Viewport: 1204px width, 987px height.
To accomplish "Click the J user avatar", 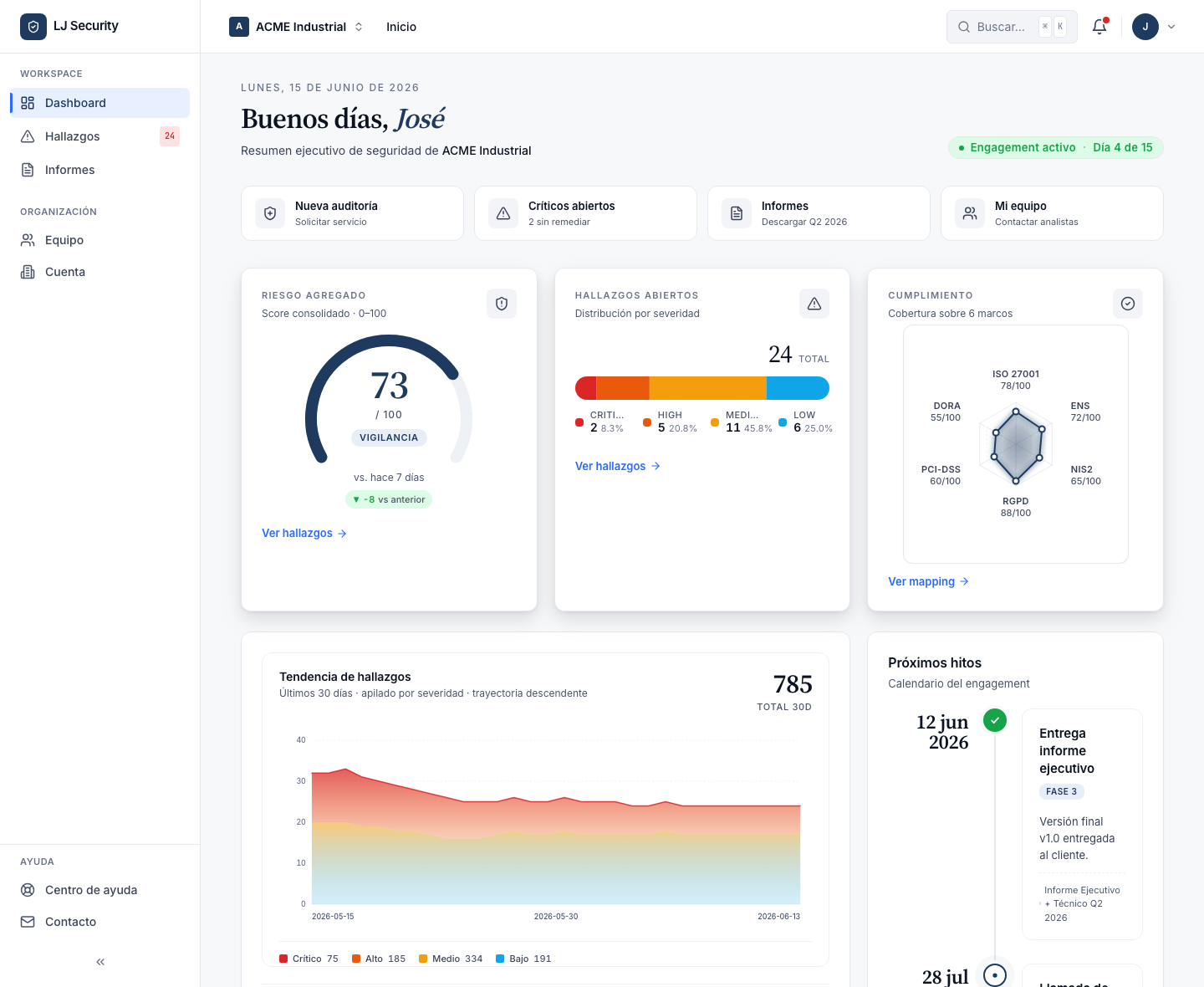I will tap(1145, 27).
